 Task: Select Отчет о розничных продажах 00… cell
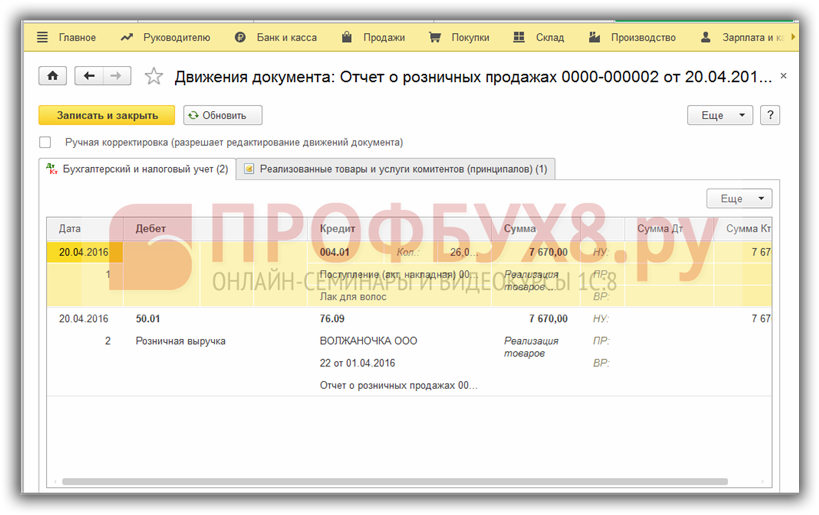click(399, 385)
